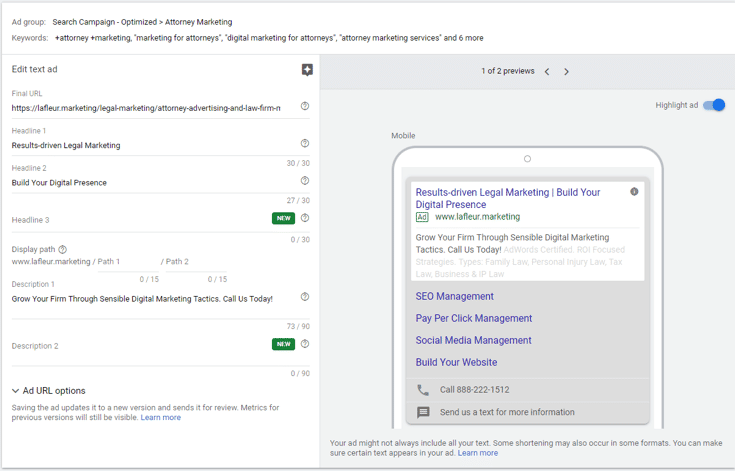The width and height of the screenshot is (735, 471).
Task: Click the green Ad badge in preview
Action: (x=422, y=217)
